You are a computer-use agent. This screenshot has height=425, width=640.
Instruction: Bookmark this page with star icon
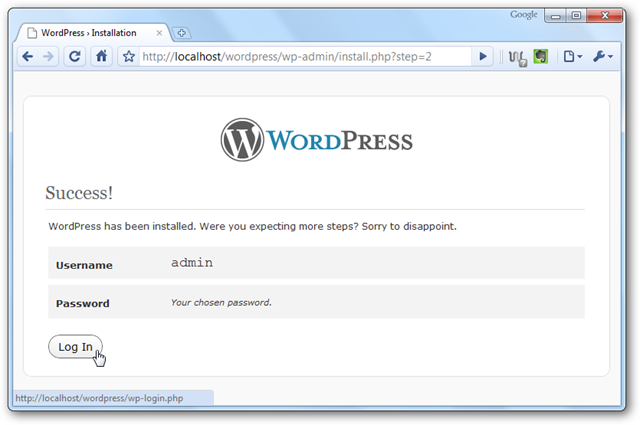click(x=129, y=56)
